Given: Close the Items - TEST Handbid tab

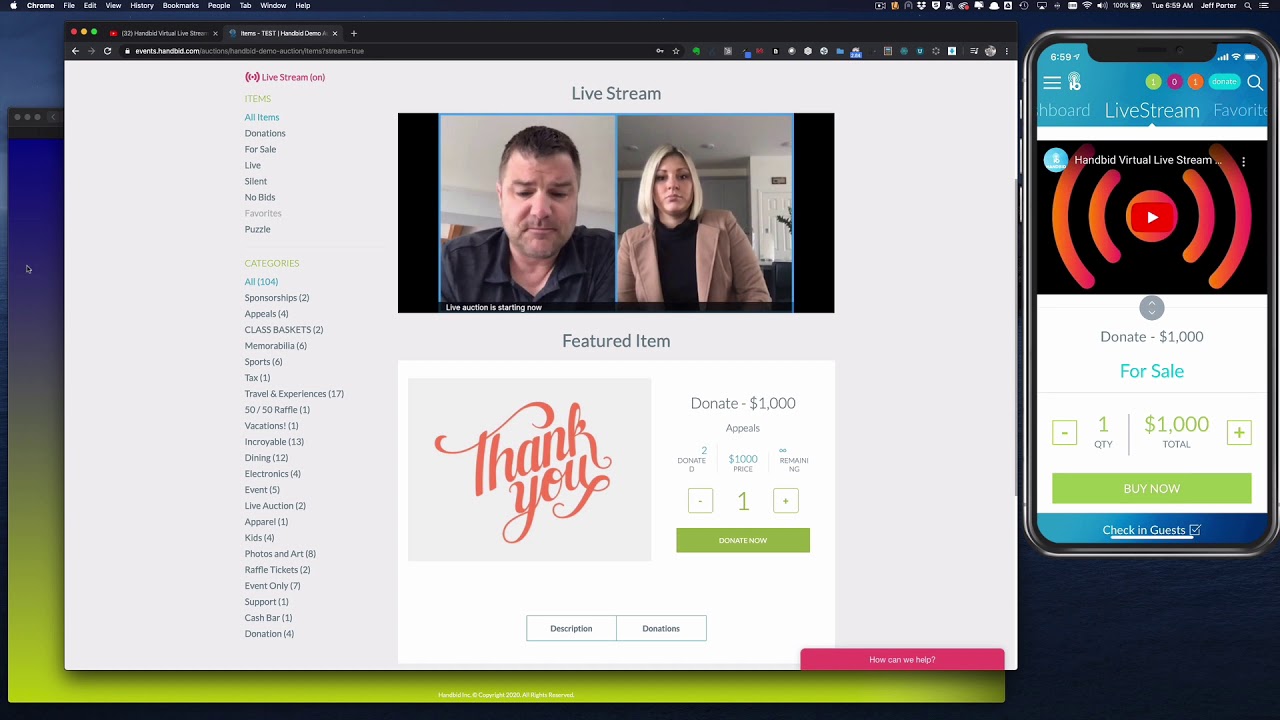Looking at the screenshot, I should [335, 33].
